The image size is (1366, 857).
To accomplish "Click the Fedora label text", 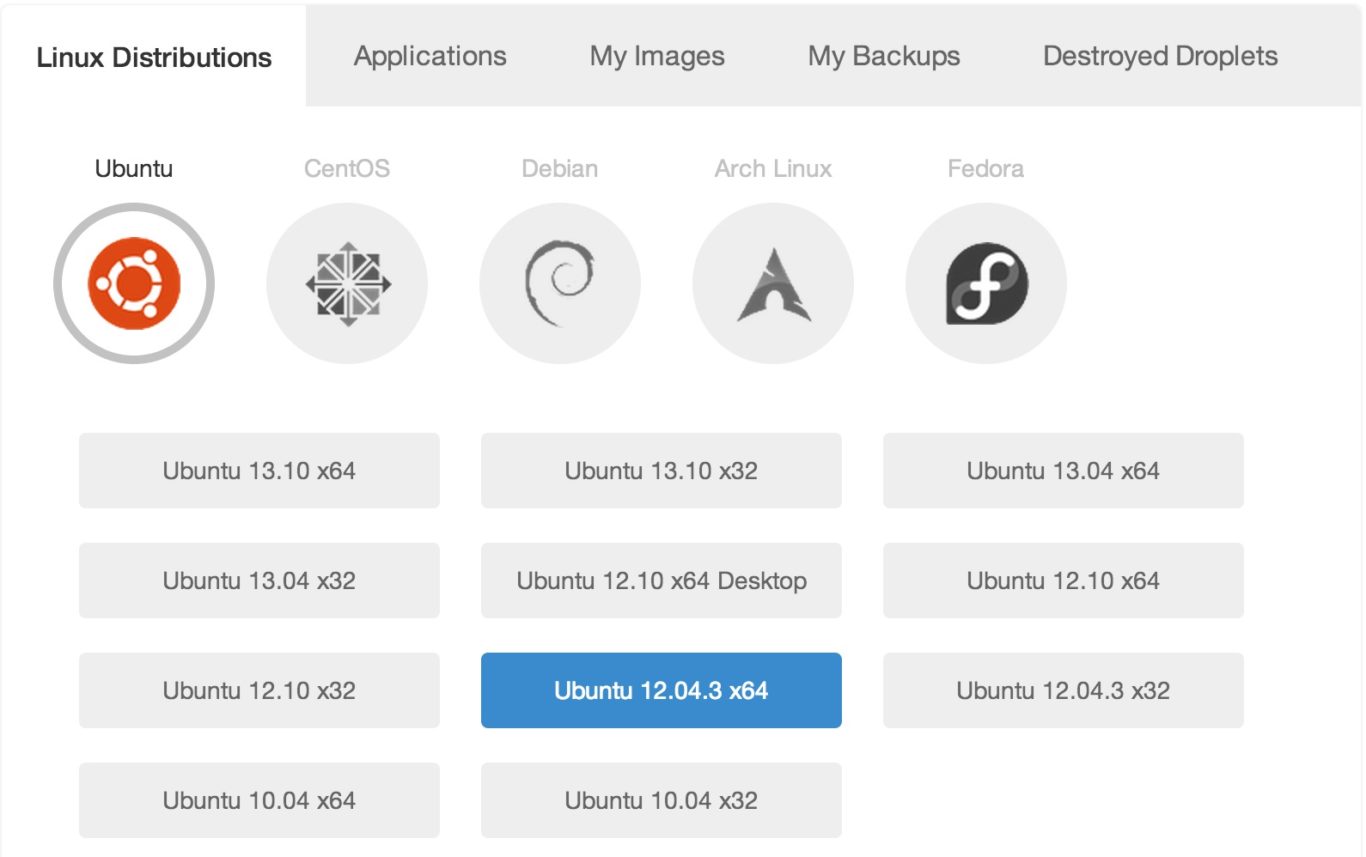I will [x=986, y=168].
